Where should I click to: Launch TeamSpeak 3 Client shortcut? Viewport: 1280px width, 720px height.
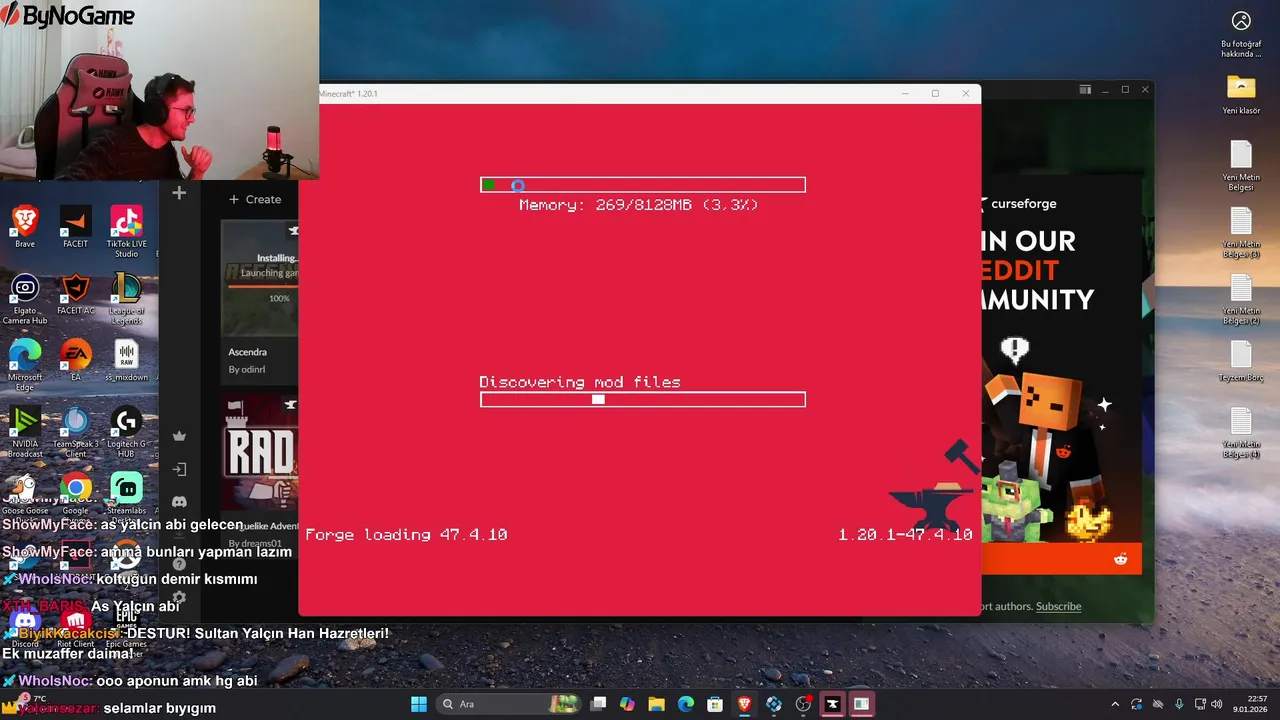click(76, 433)
